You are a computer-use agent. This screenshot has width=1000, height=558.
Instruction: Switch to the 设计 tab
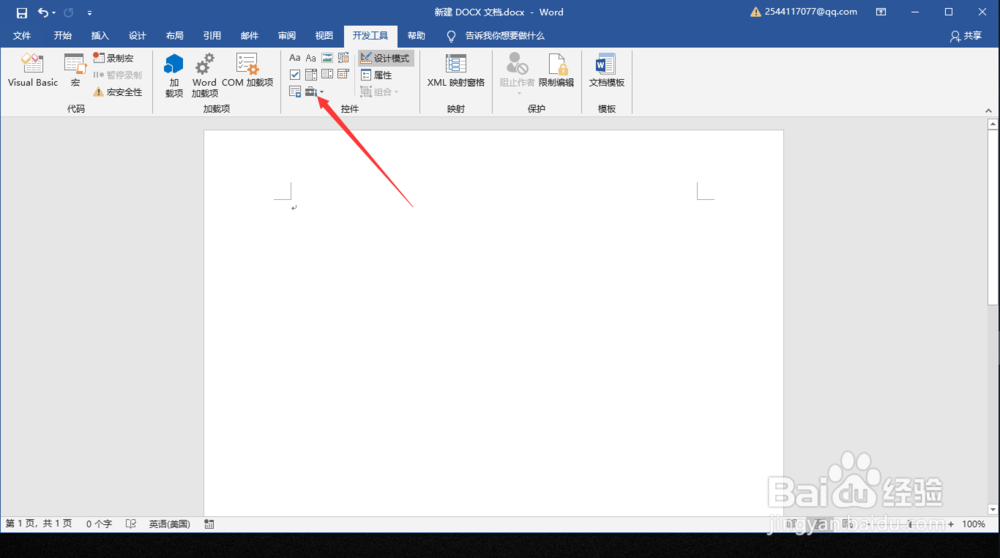click(137, 36)
